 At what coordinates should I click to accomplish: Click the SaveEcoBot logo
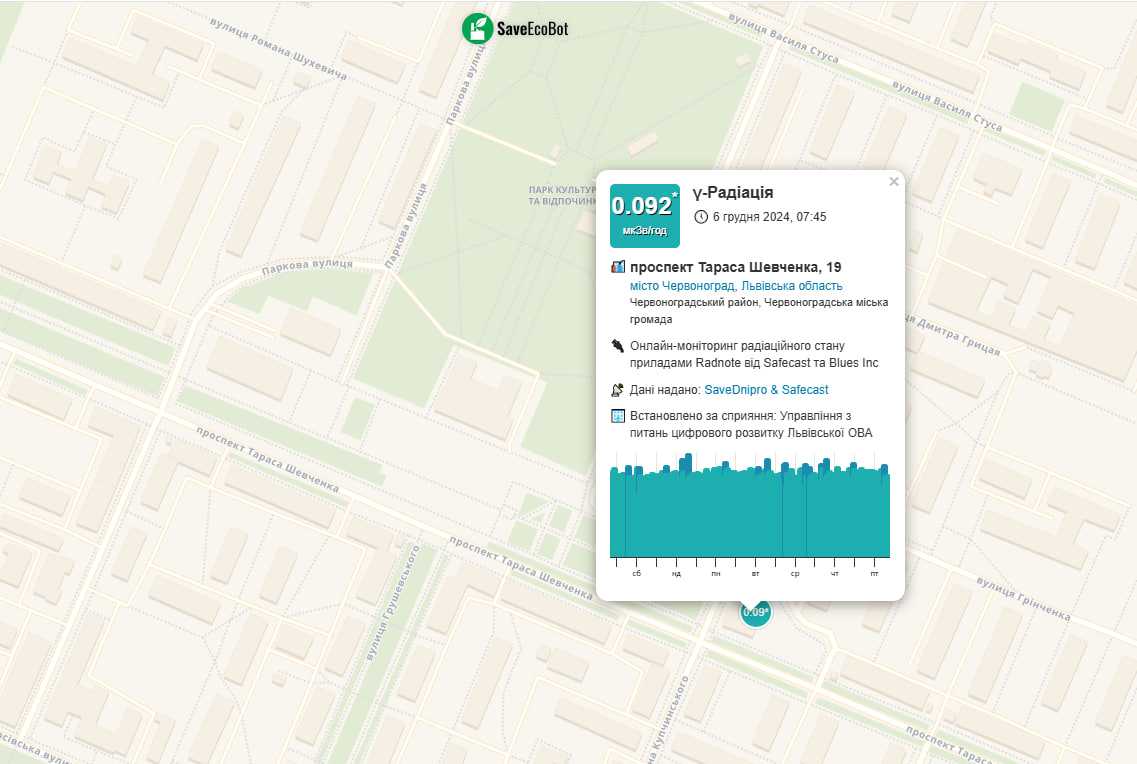point(515,28)
